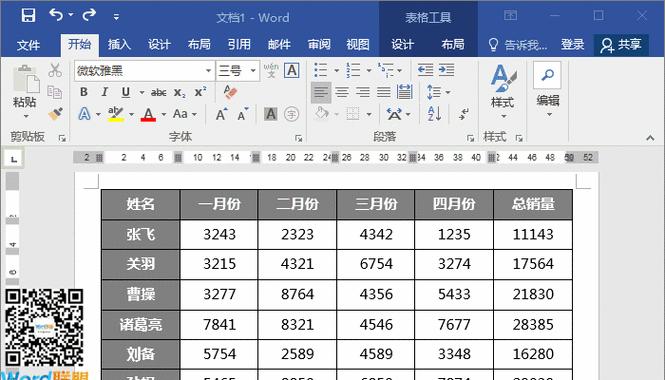
Task: Apply character border icon
Action: 292,70
